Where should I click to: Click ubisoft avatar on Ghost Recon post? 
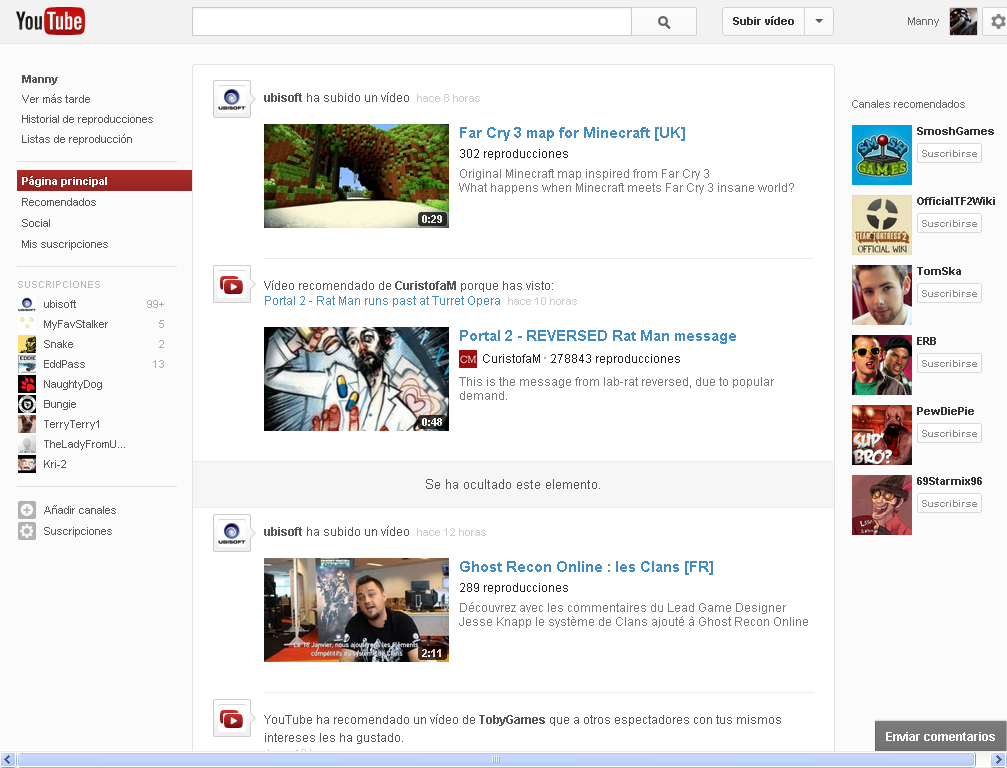(x=232, y=533)
